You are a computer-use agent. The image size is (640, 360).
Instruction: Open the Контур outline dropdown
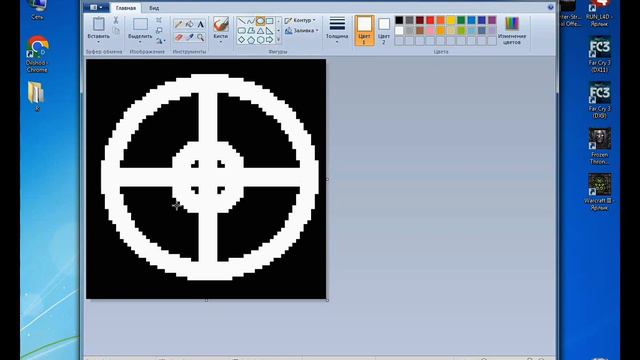(300, 20)
